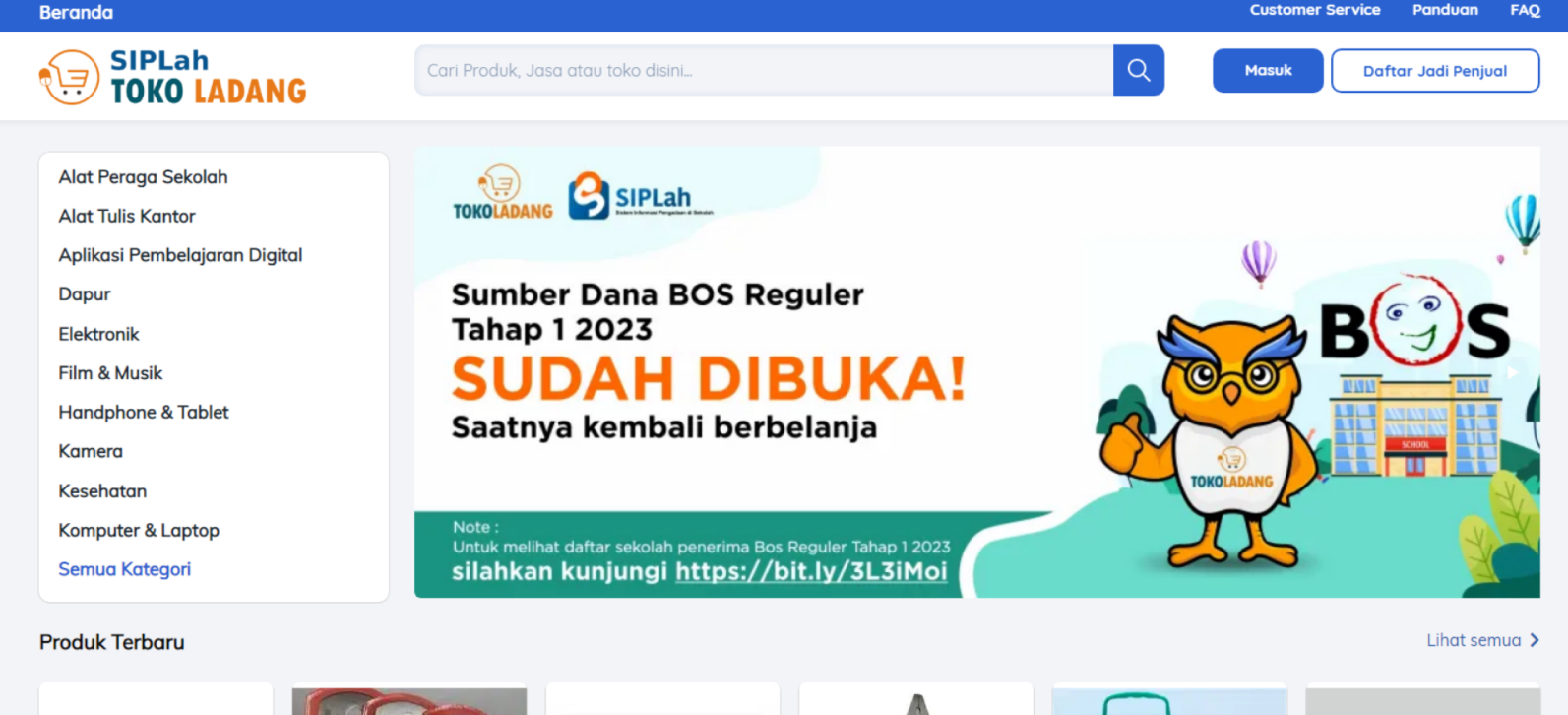Go to the FAQ page

pos(1525,10)
